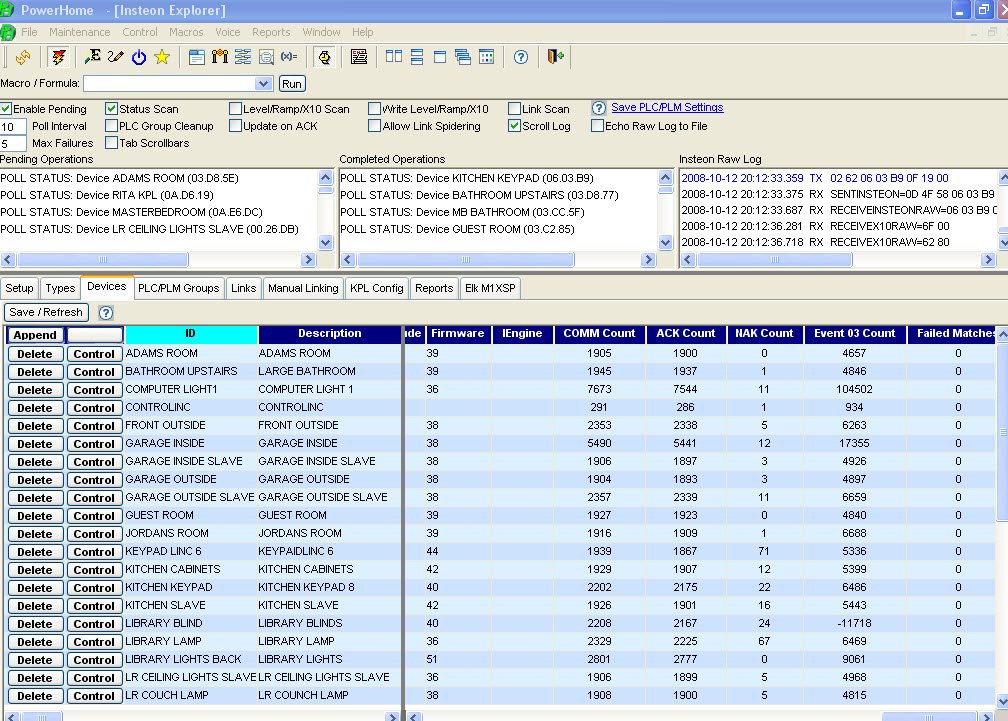Click the colored calendar grid icon
1008x721 pixels.
pyautogui.click(x=487, y=57)
